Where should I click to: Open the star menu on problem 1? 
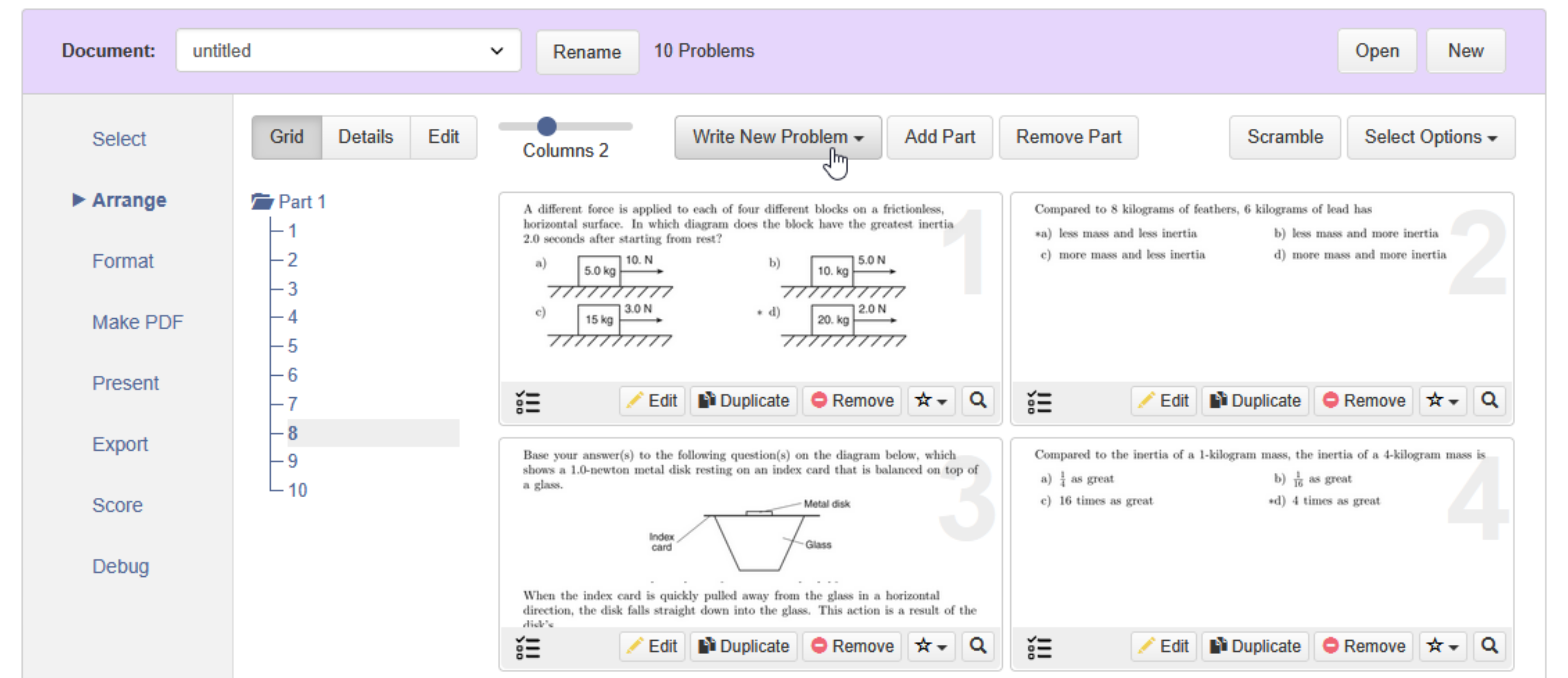coord(931,401)
